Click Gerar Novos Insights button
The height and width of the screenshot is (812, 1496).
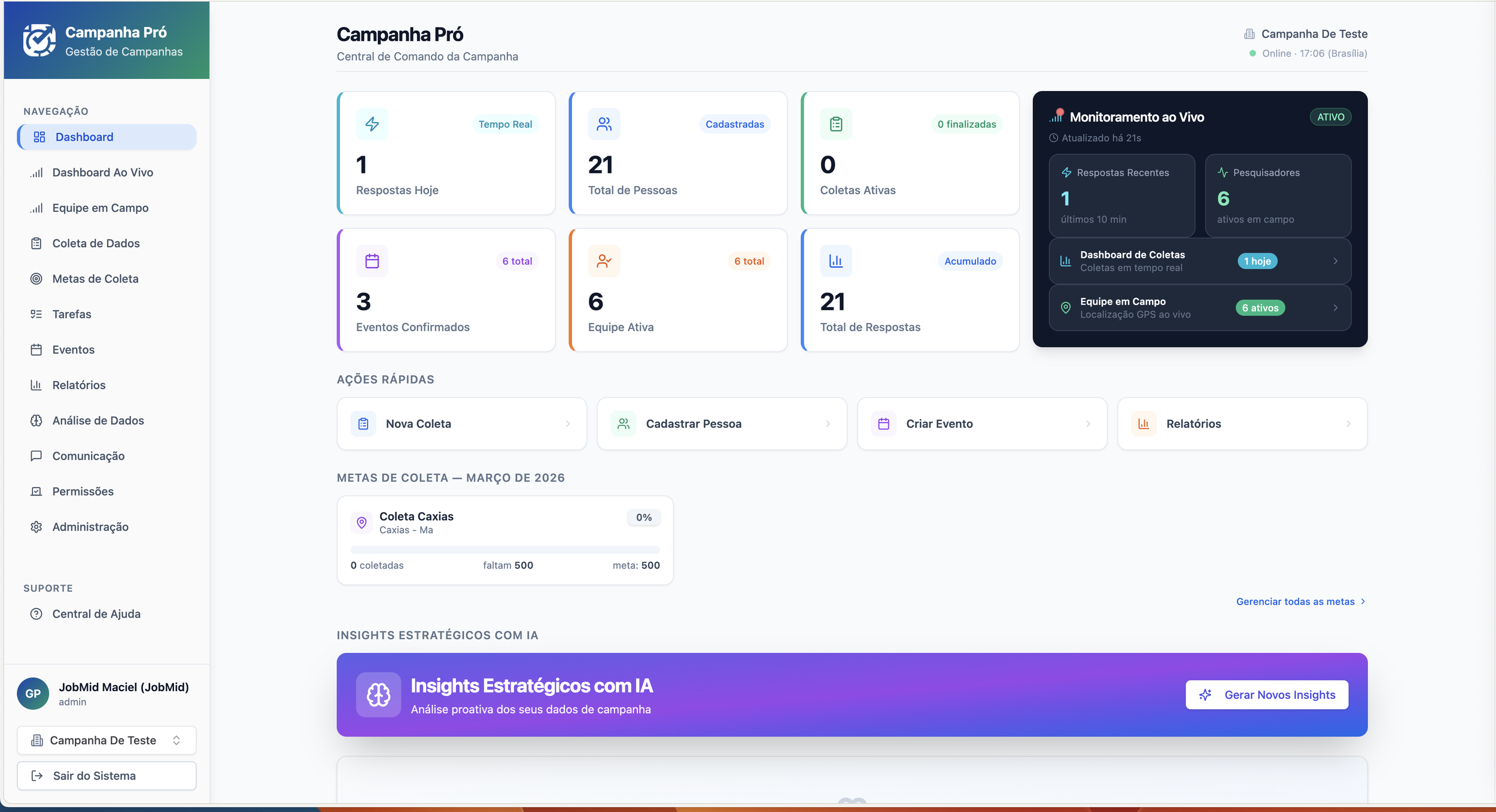tap(1267, 695)
